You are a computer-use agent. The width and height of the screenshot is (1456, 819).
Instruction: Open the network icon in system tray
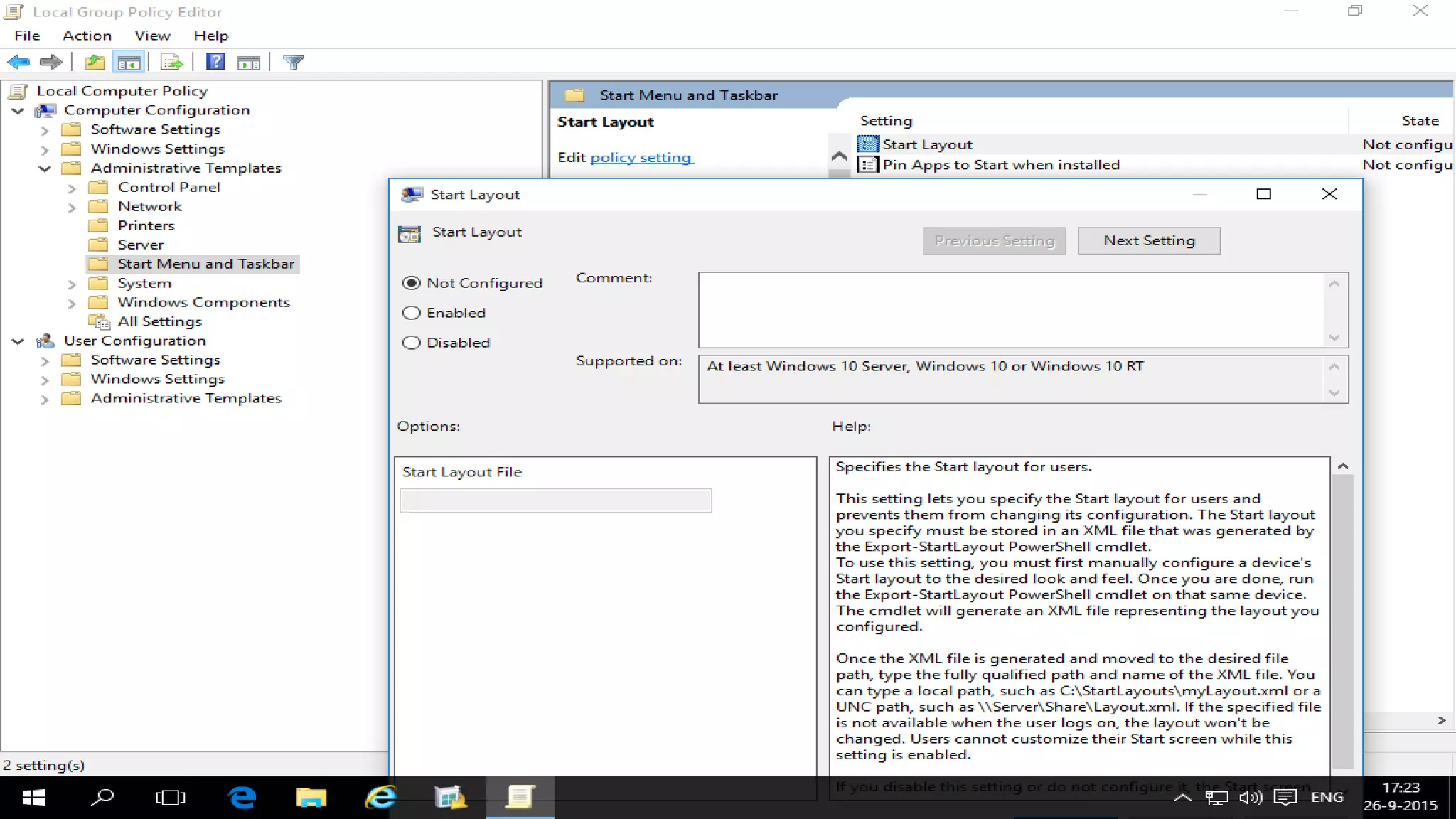click(1216, 798)
